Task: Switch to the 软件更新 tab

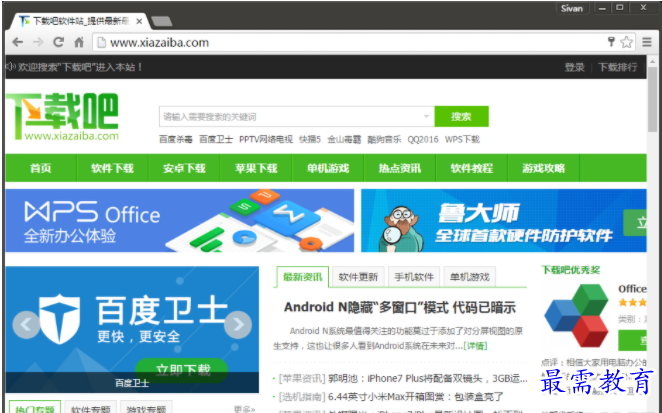Action: pyautogui.click(x=358, y=277)
